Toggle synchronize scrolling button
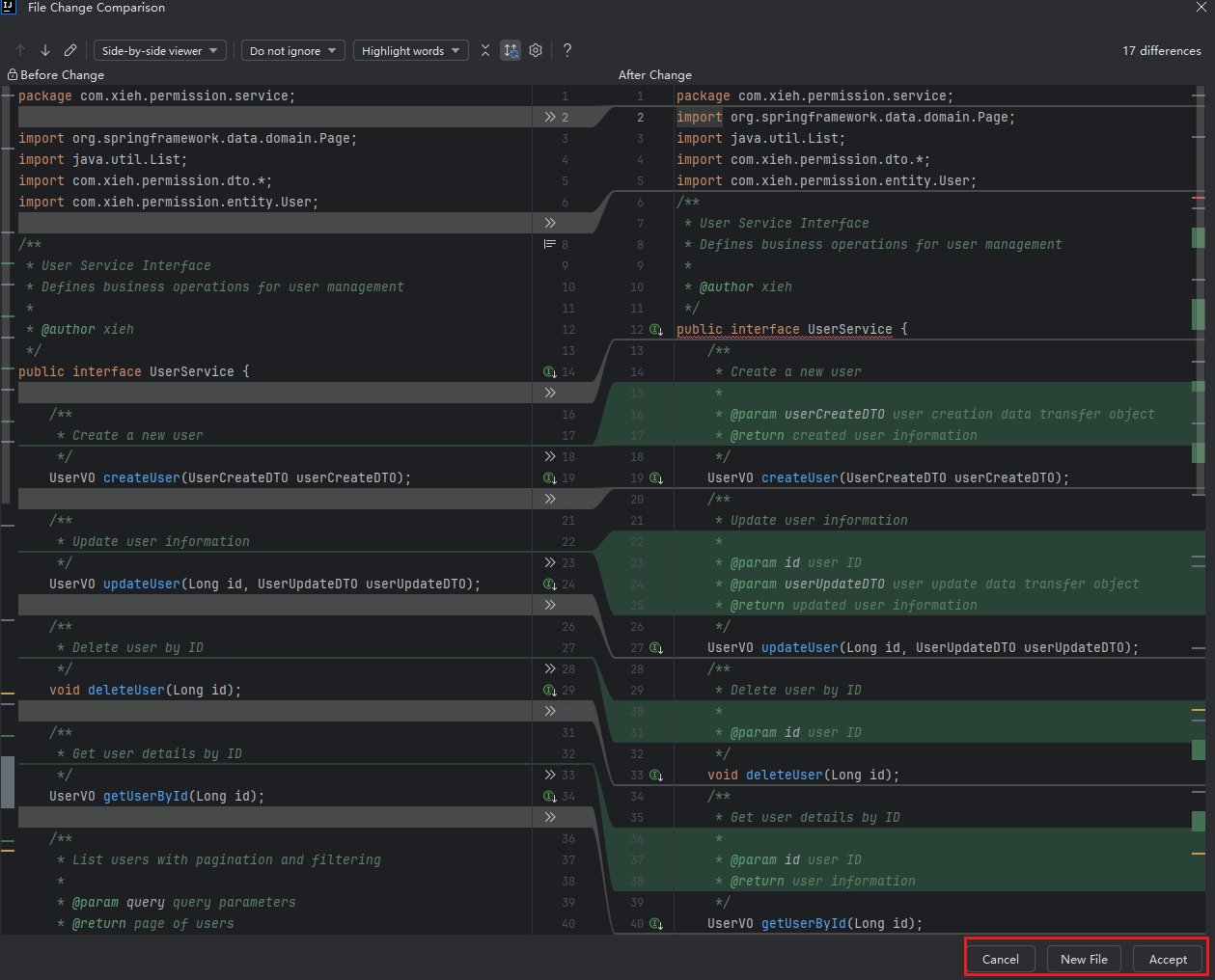The height and width of the screenshot is (980, 1215). pyautogui.click(x=511, y=50)
